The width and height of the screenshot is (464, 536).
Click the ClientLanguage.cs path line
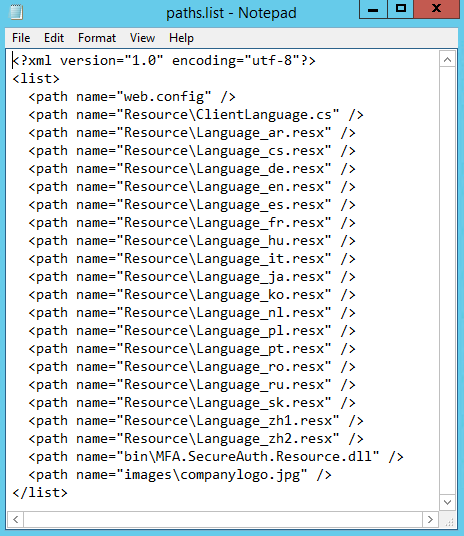tap(196, 115)
